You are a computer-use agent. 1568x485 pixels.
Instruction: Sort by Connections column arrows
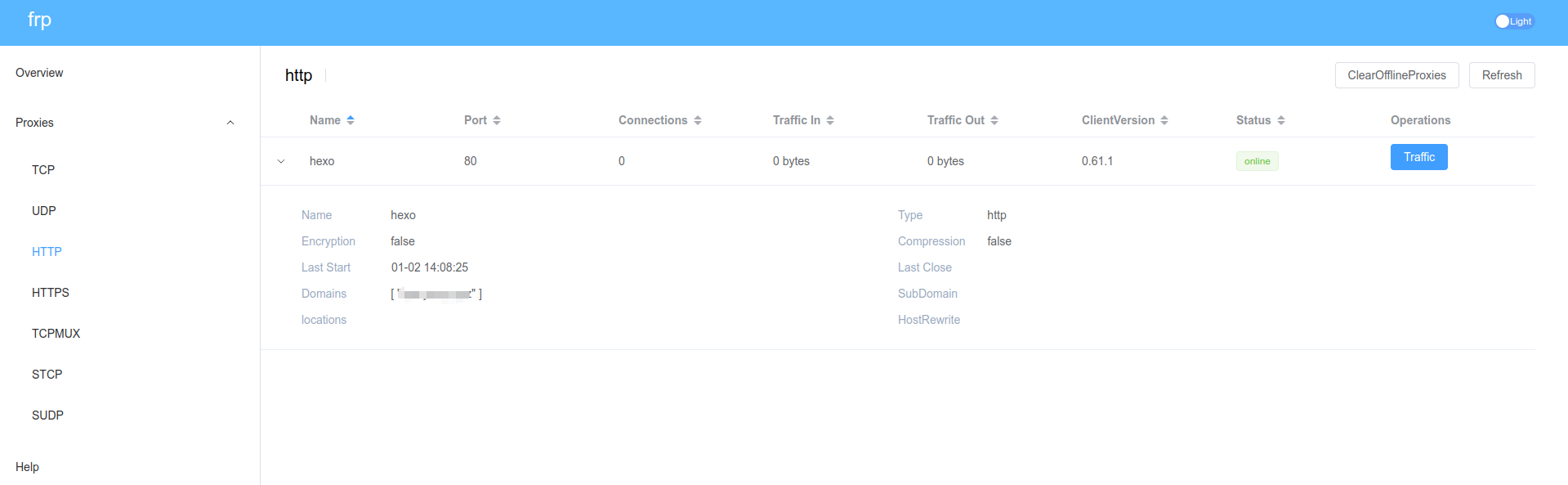coord(698,120)
